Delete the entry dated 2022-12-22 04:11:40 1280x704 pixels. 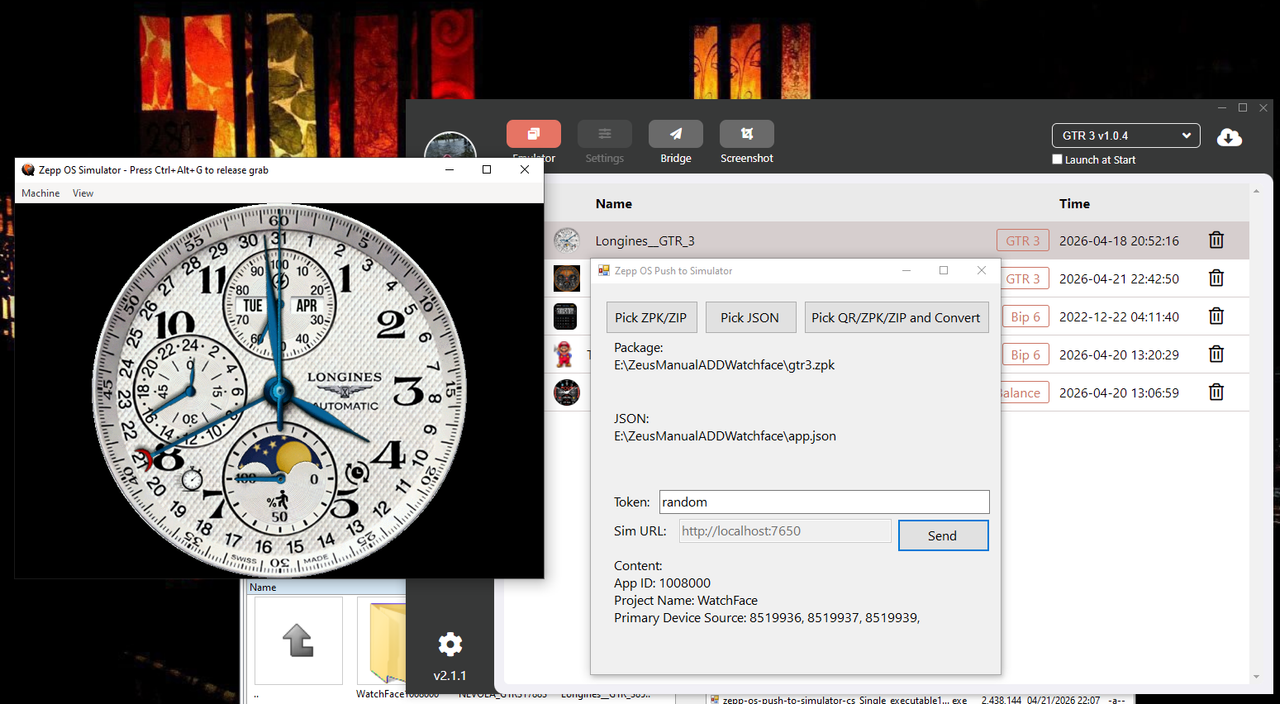[x=1216, y=316]
